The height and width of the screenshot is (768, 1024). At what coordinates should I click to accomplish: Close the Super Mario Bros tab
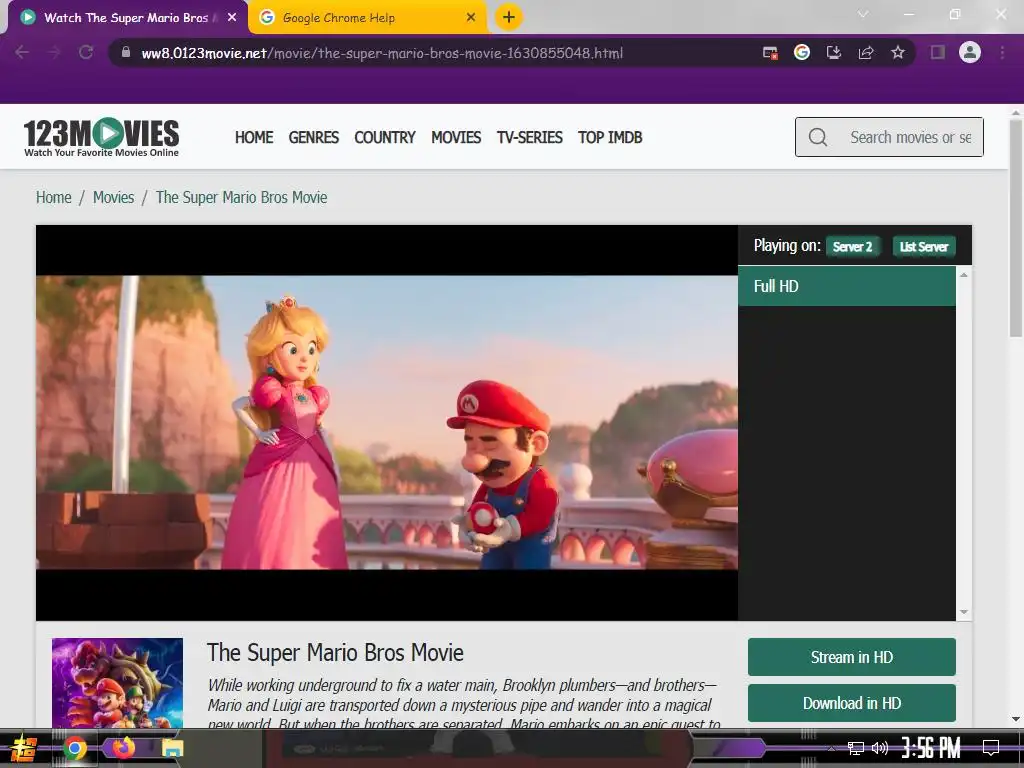tap(232, 18)
